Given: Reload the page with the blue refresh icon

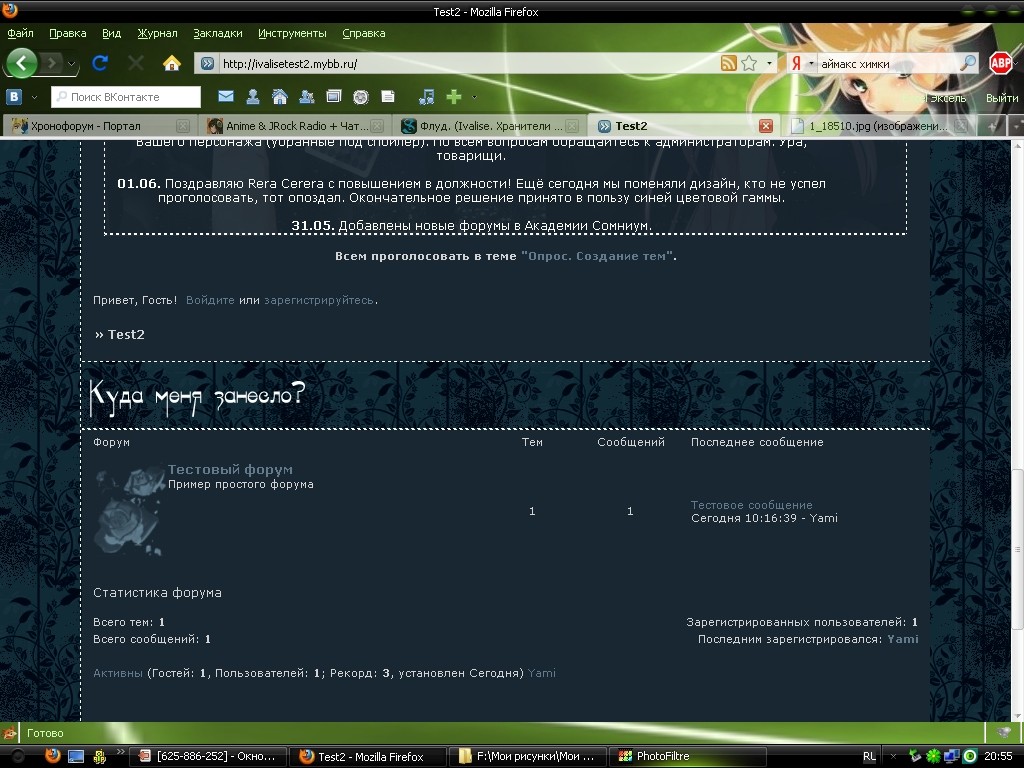Looking at the screenshot, I should click(100, 63).
